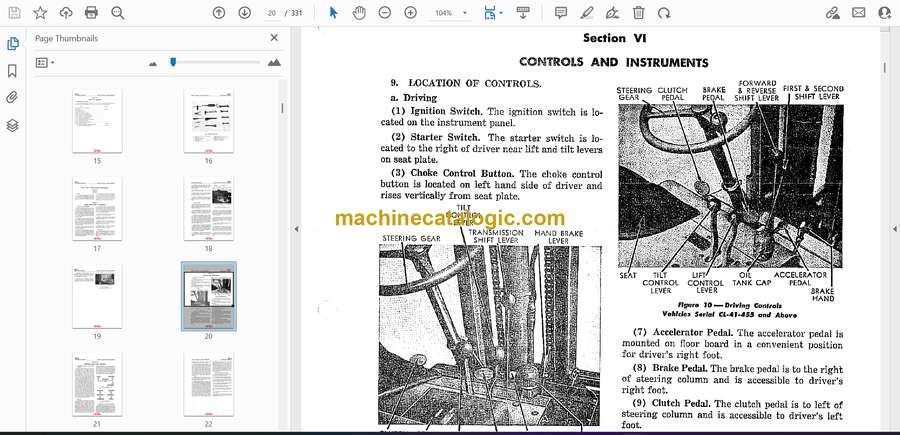Select the page 21 thumbnail
This screenshot has height=435, width=900.
coord(97,384)
